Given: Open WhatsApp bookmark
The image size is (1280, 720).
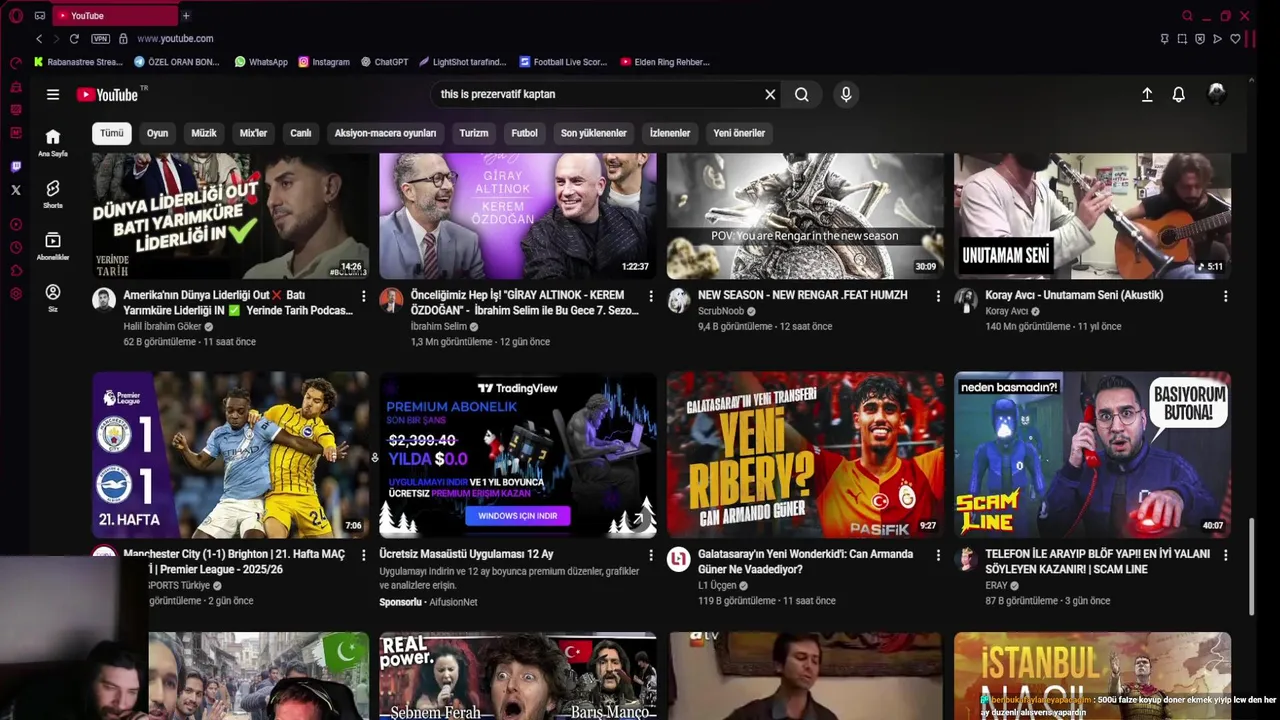Looking at the screenshot, I should tap(261, 62).
